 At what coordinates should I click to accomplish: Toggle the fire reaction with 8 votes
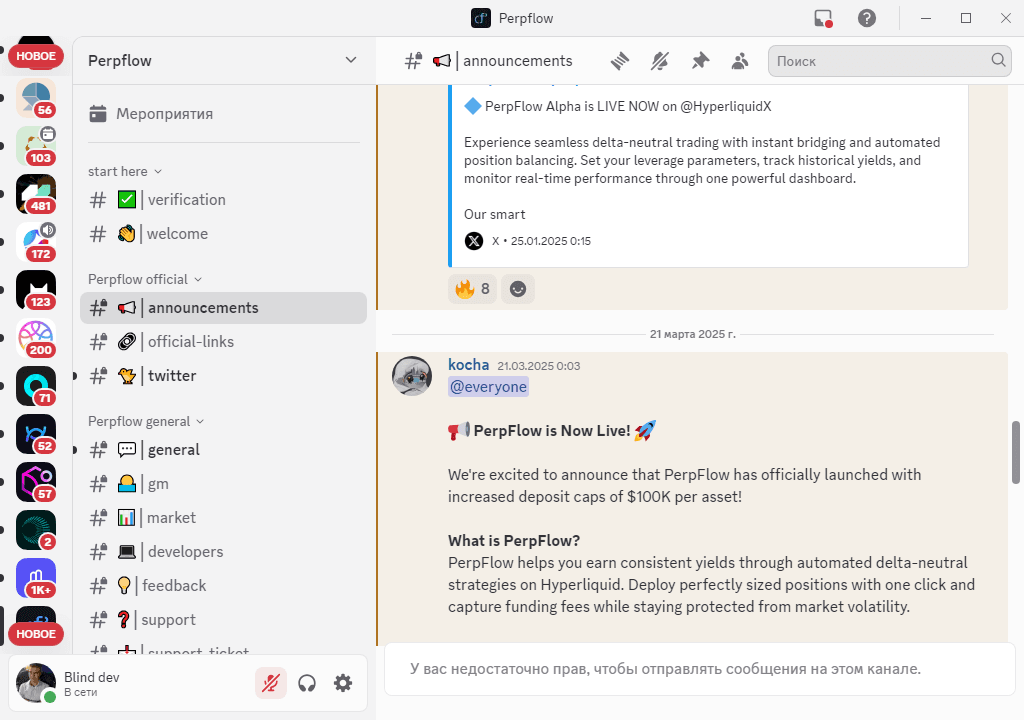472,289
